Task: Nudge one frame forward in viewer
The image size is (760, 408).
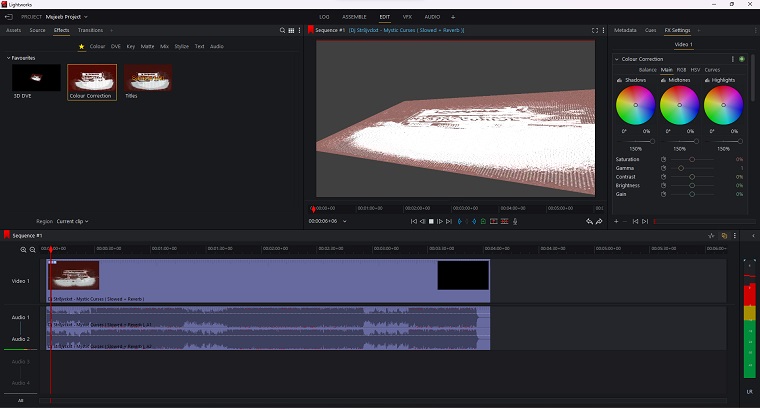Action: point(440,221)
